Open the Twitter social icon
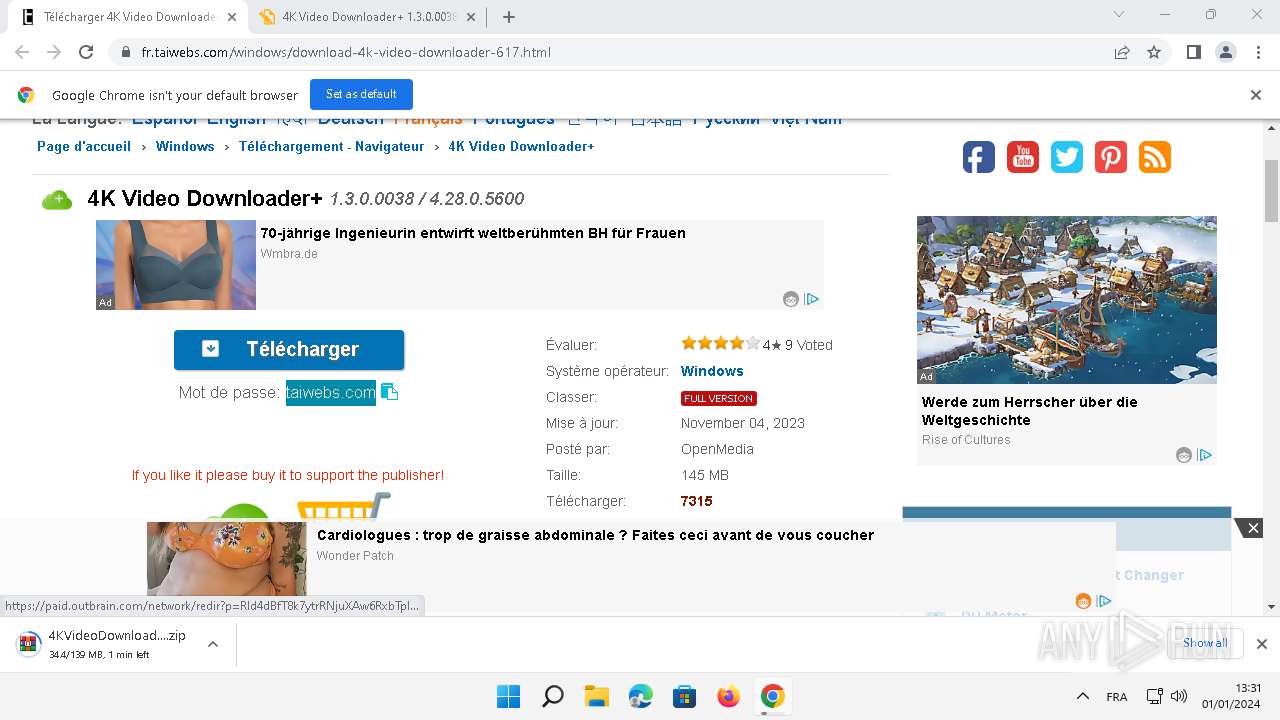Screen dimensions: 1280x720 pos(1067,157)
